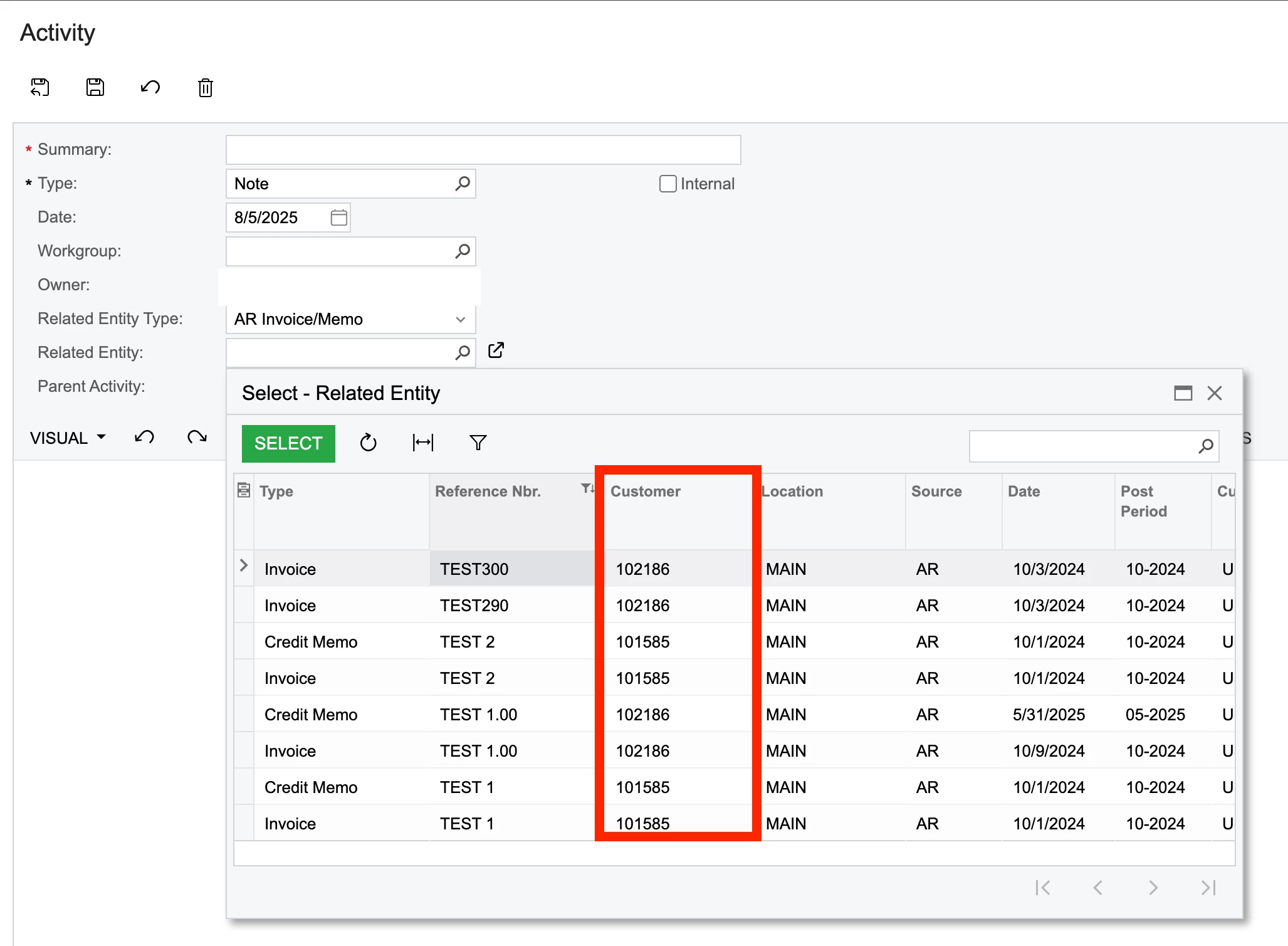
Task: Go to next page of results
Action: (1153, 888)
